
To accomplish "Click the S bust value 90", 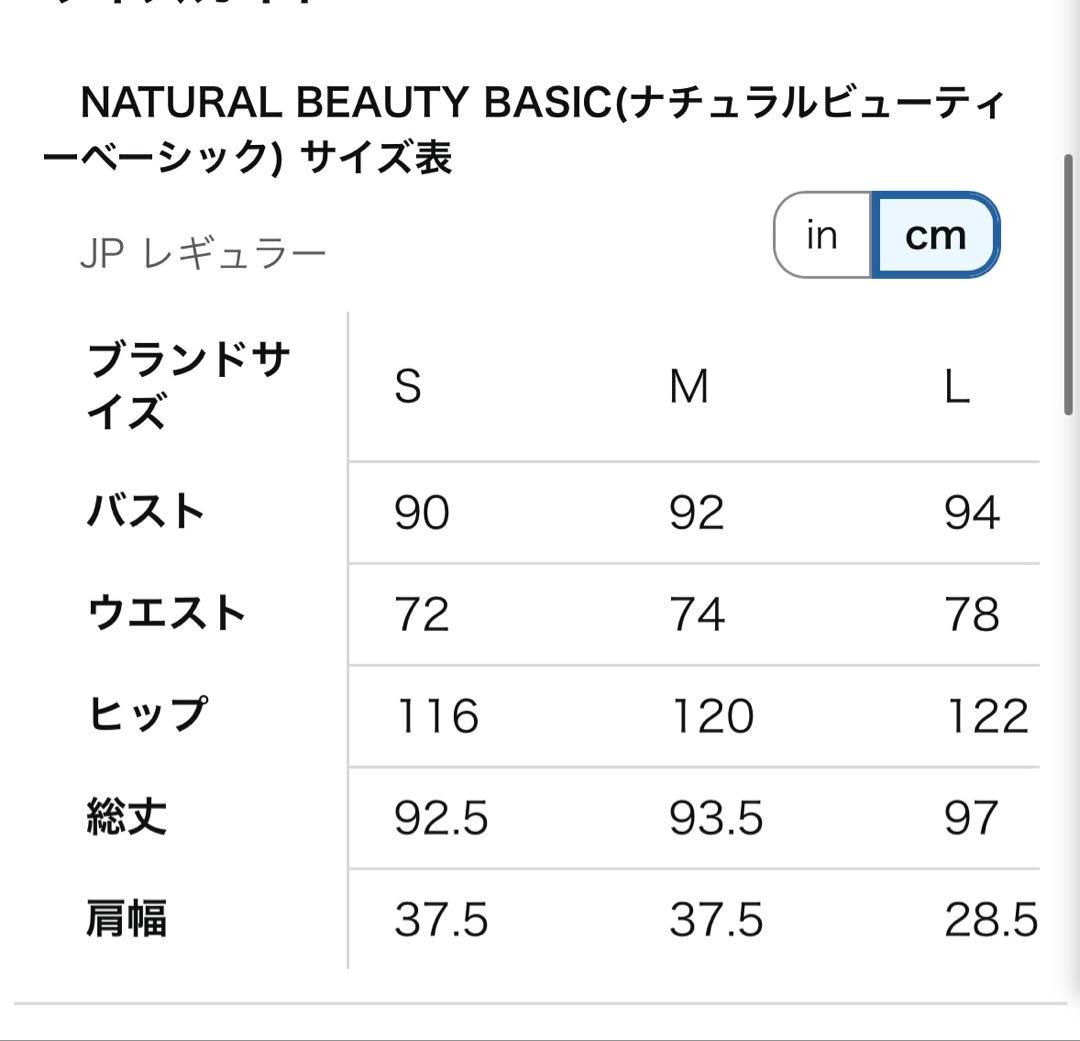I will coord(422,513).
